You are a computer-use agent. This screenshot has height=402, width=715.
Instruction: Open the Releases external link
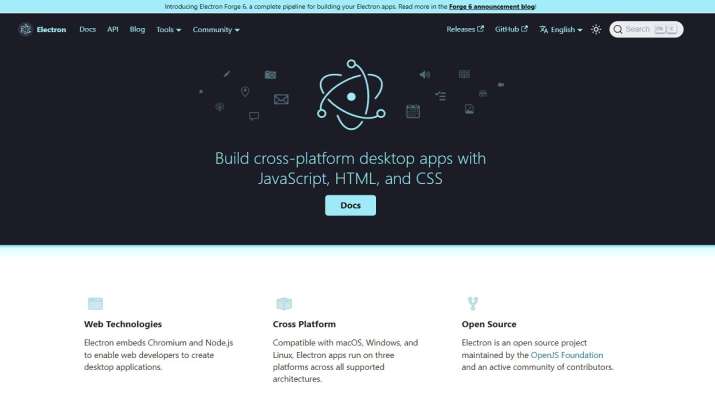tap(465, 29)
